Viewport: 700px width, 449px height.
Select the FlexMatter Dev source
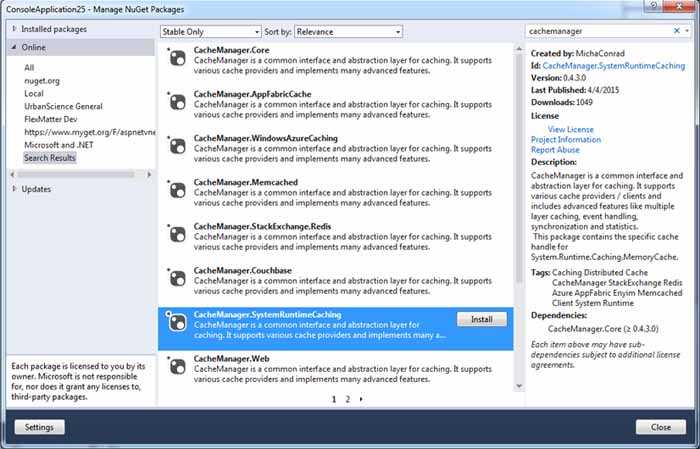coord(51,119)
